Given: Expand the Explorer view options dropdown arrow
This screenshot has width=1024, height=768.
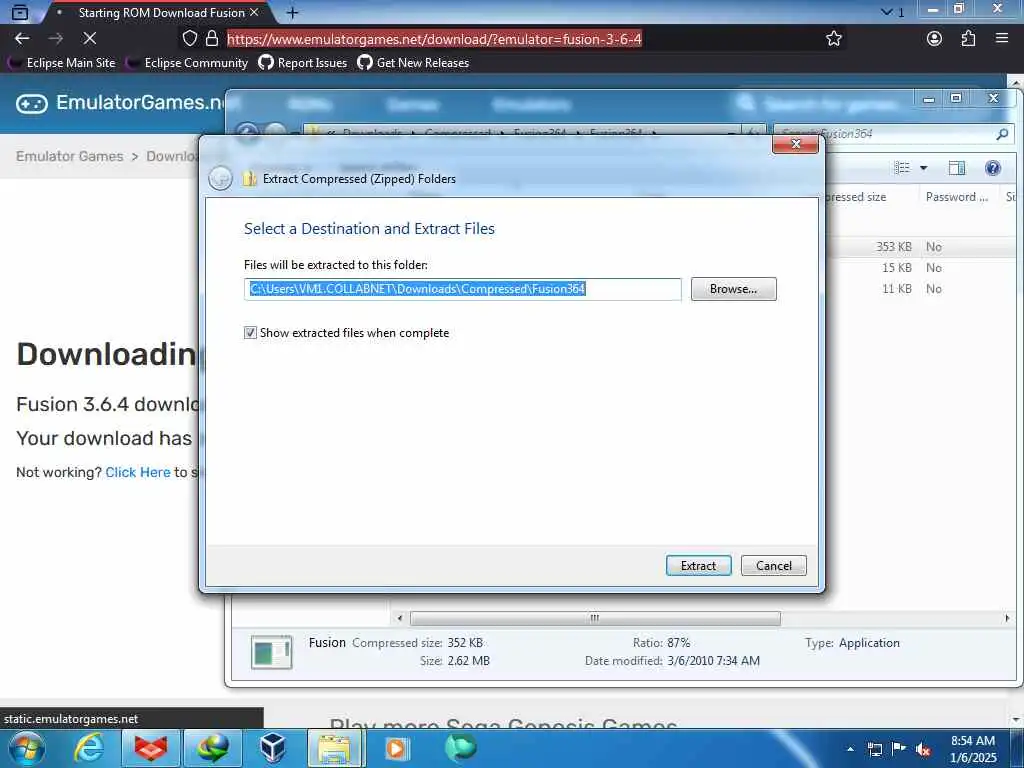Looking at the screenshot, I should [x=923, y=168].
